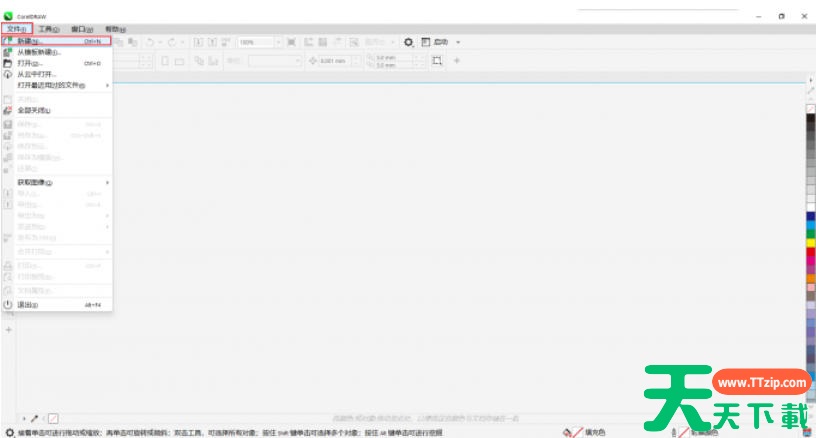Open the zoom level 100% dropdown
The width and height of the screenshot is (816, 438).
pos(277,42)
